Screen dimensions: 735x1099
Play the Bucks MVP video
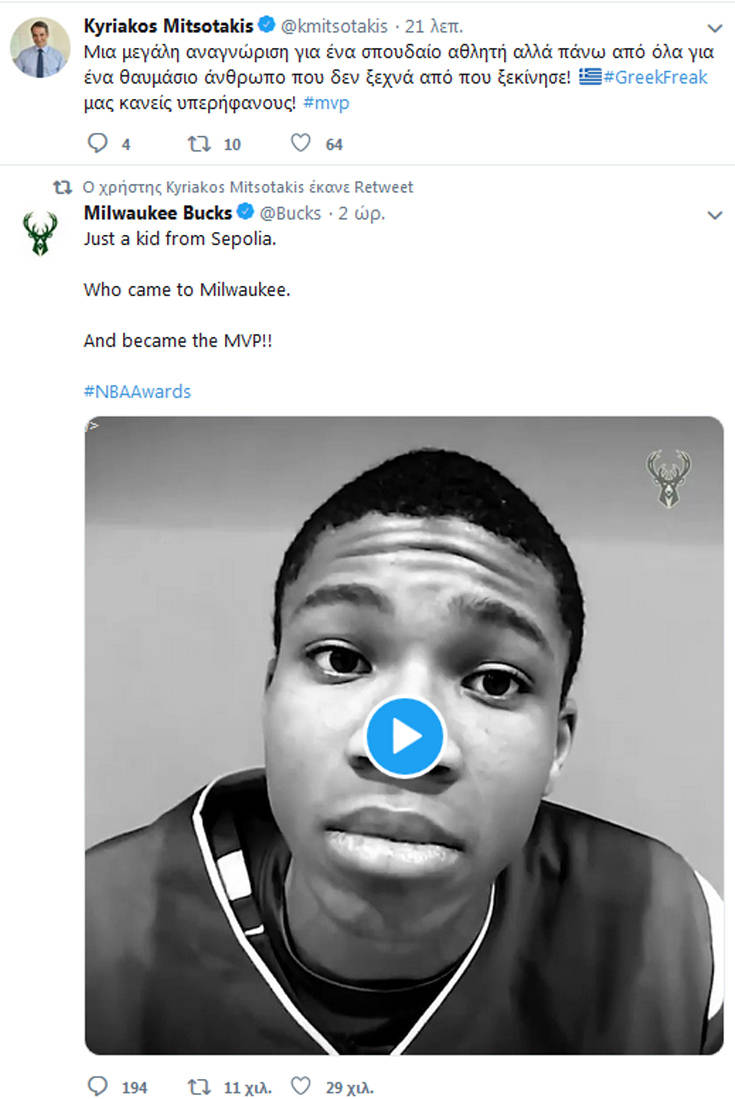(404, 736)
